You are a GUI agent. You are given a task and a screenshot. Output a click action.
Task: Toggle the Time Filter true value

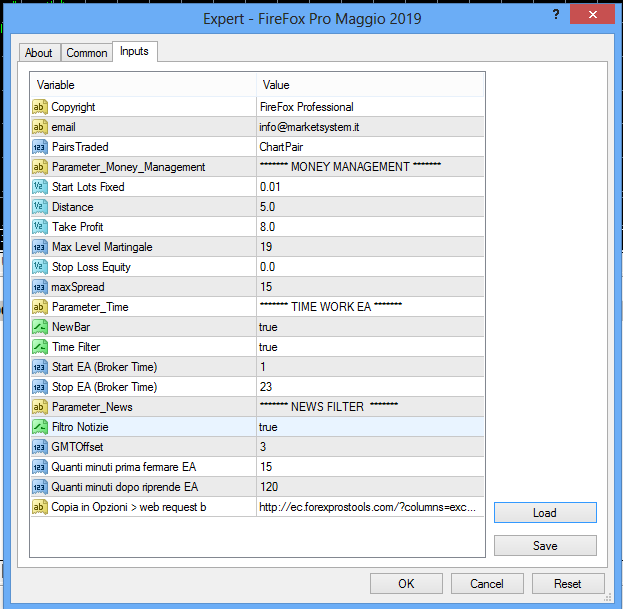coord(370,347)
